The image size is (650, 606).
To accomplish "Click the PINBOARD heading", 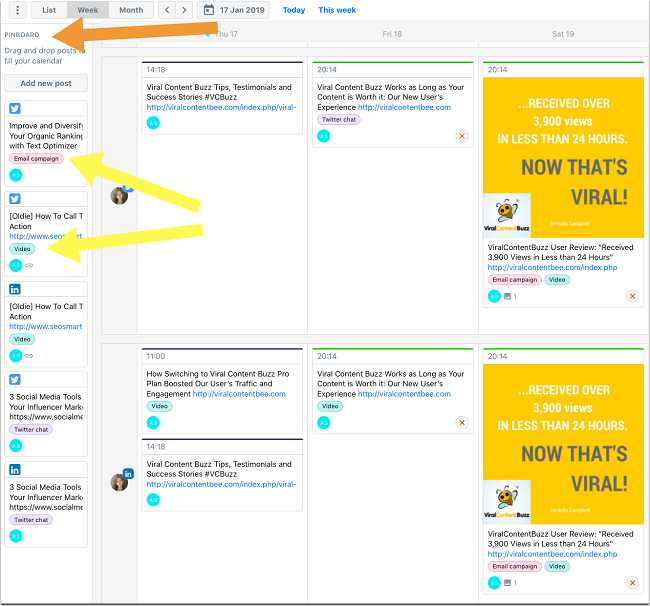I will (x=22, y=35).
